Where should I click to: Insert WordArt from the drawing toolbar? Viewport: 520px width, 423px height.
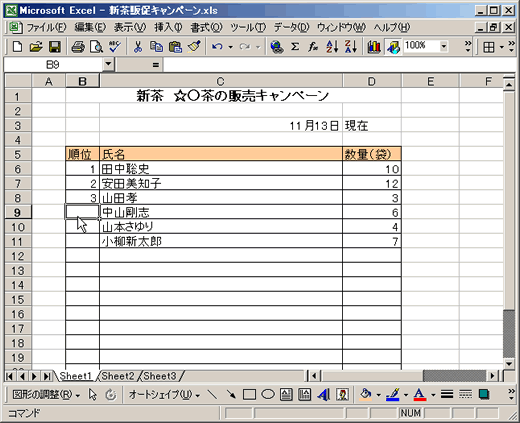[x=323, y=395]
